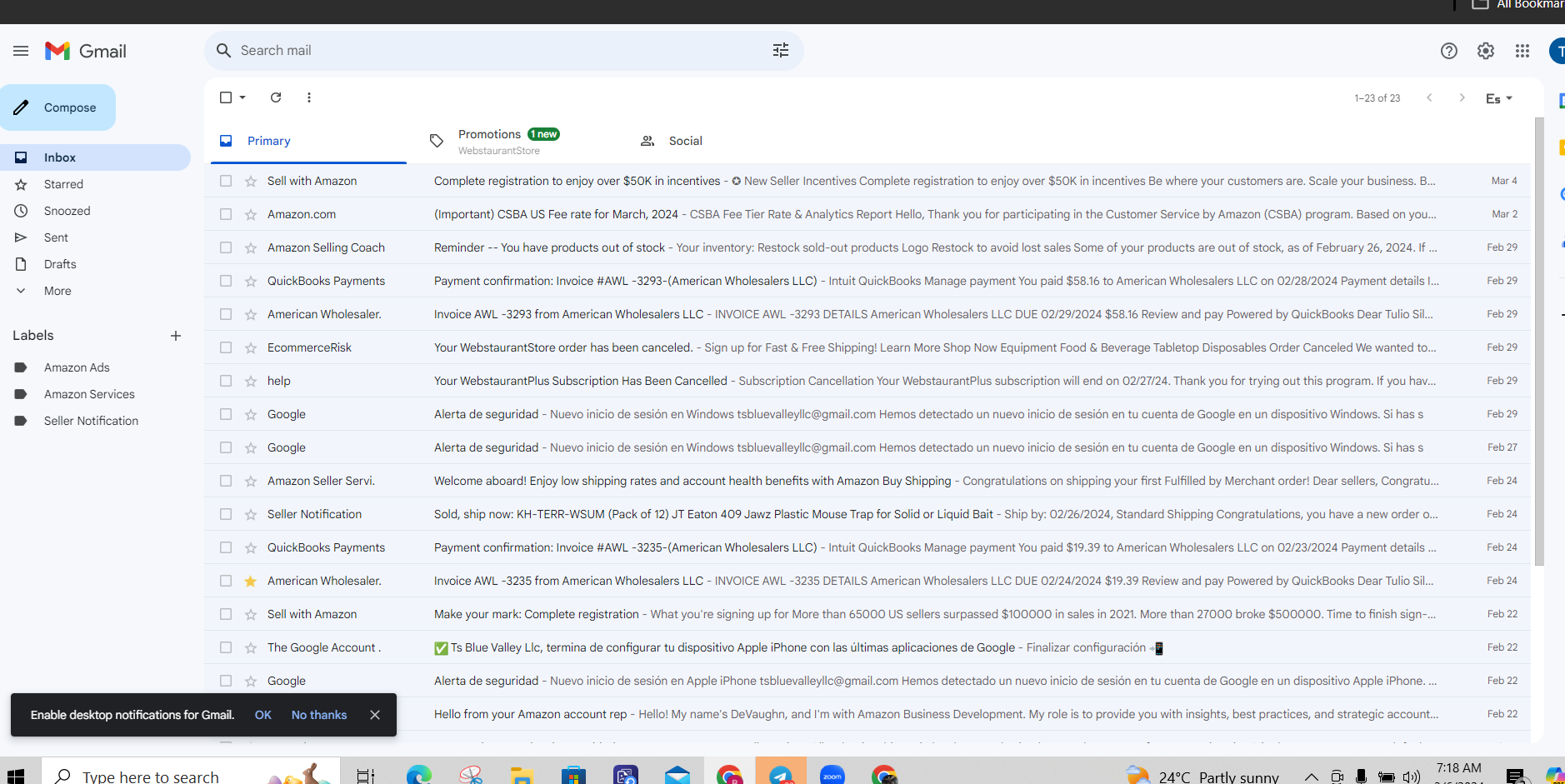Image resolution: width=1565 pixels, height=784 pixels.
Task: Unstar the Invoice AWL-3235 email
Action: click(x=250, y=581)
